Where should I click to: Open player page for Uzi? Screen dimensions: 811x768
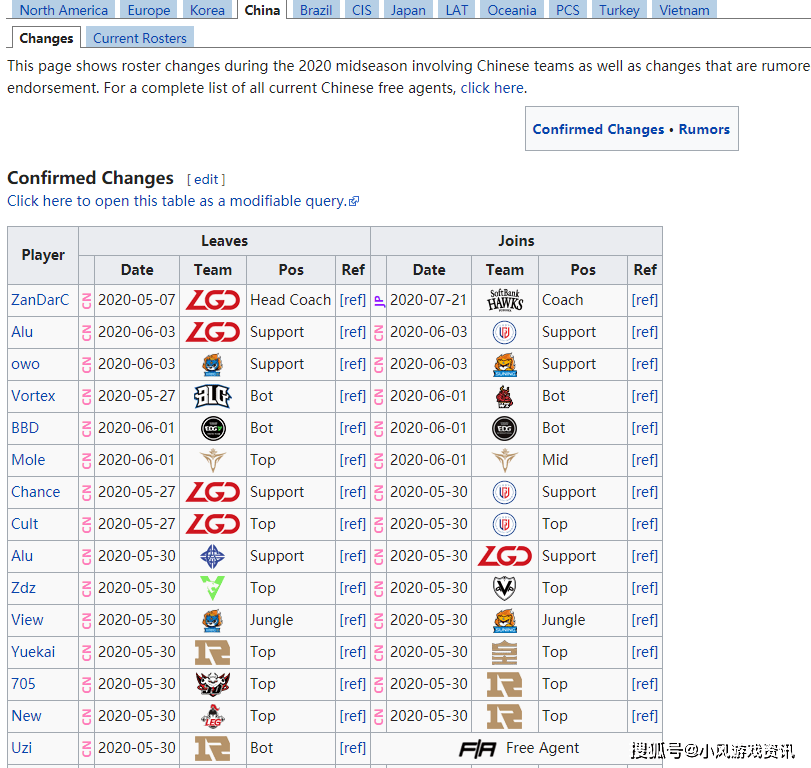[22, 748]
